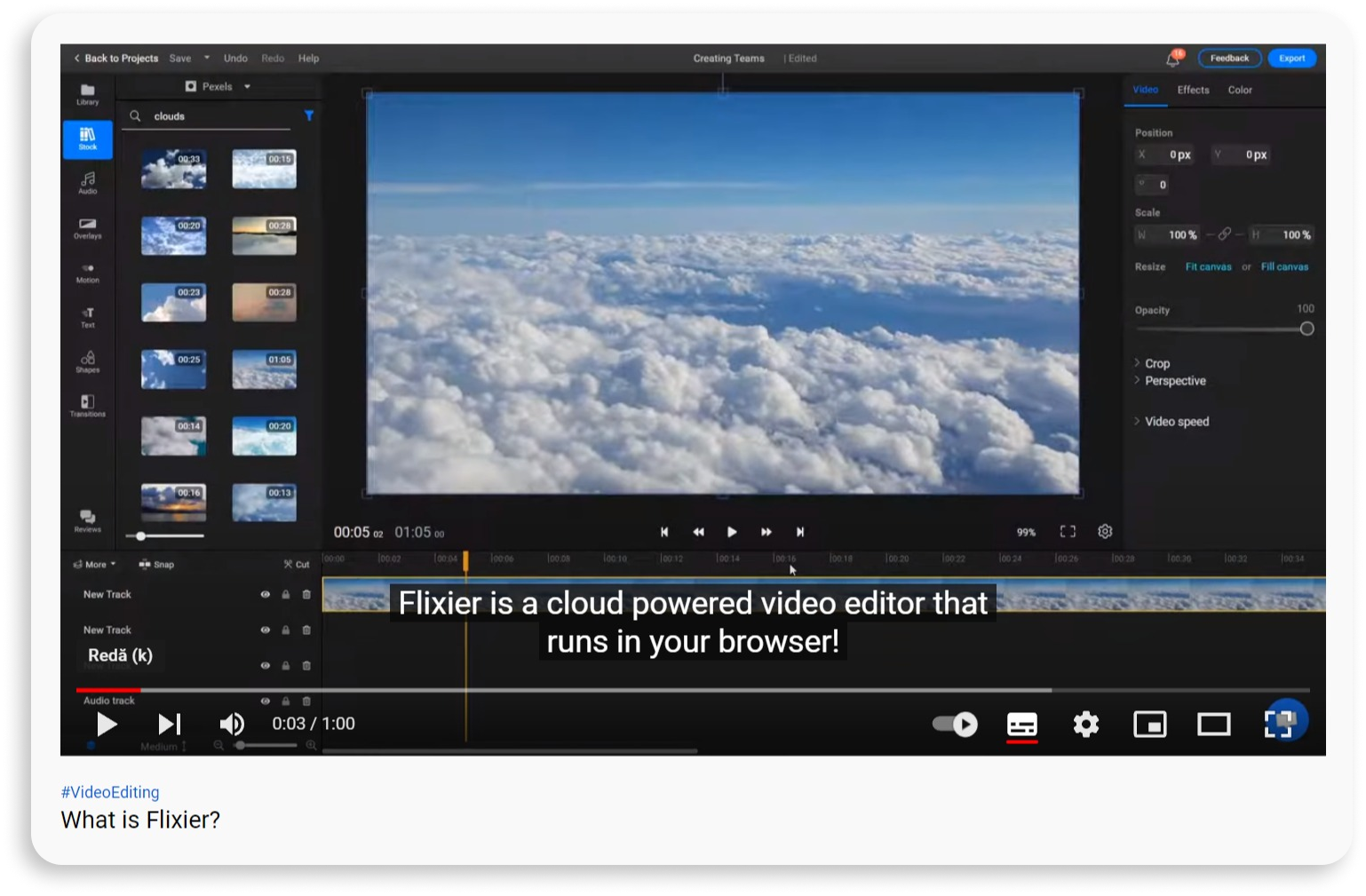This screenshot has width=1366, height=896.
Task: Click the Feedback button
Action: click(x=1229, y=59)
